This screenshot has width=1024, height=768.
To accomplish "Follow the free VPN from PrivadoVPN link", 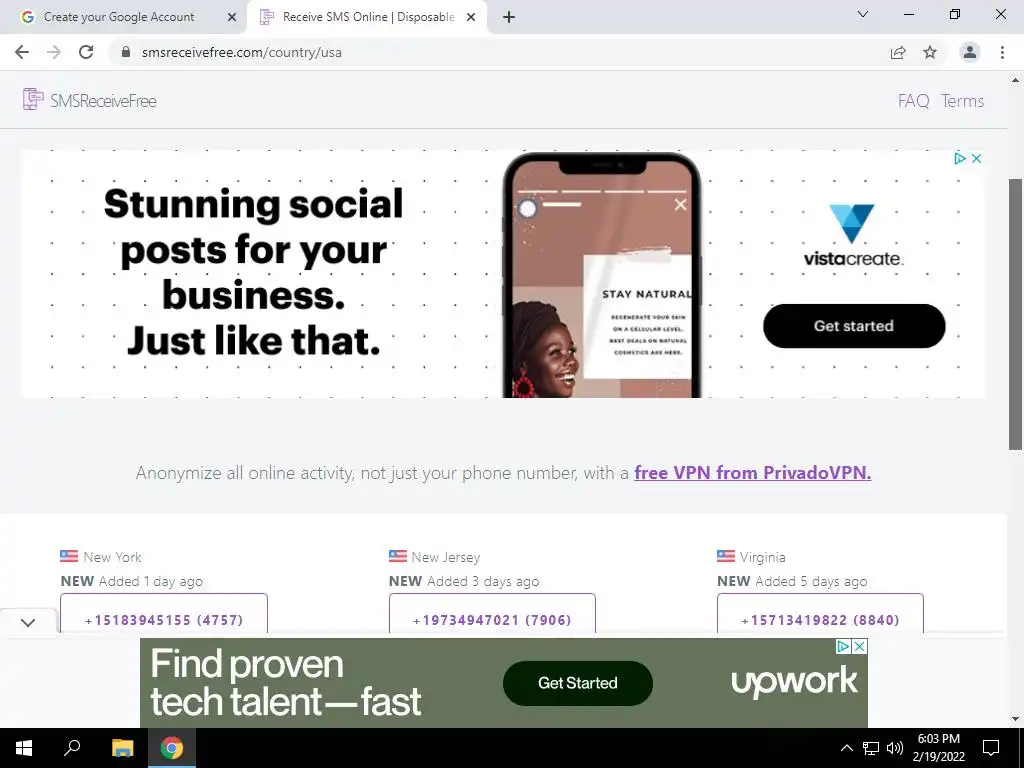I will 752,472.
